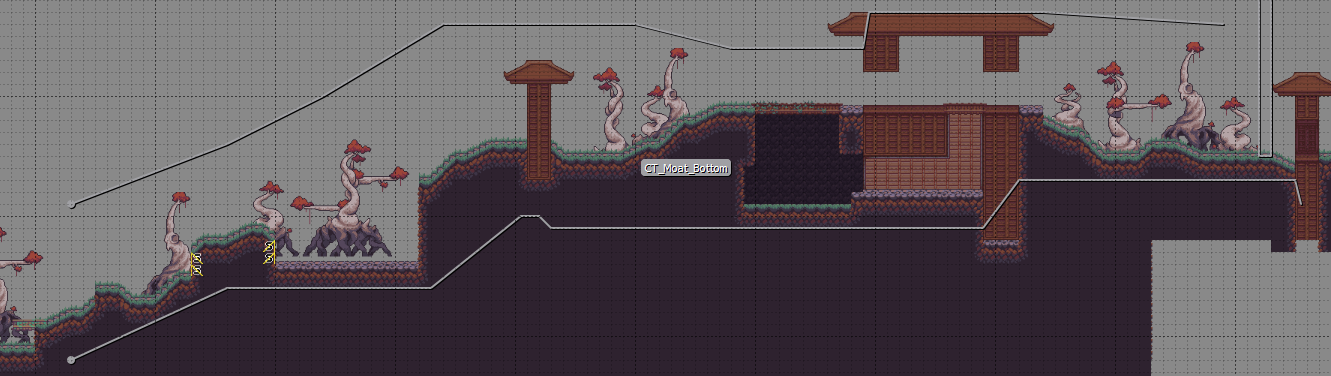The height and width of the screenshot is (376, 1331).
Task: Select the large floating pagoda roof
Action: point(941,24)
